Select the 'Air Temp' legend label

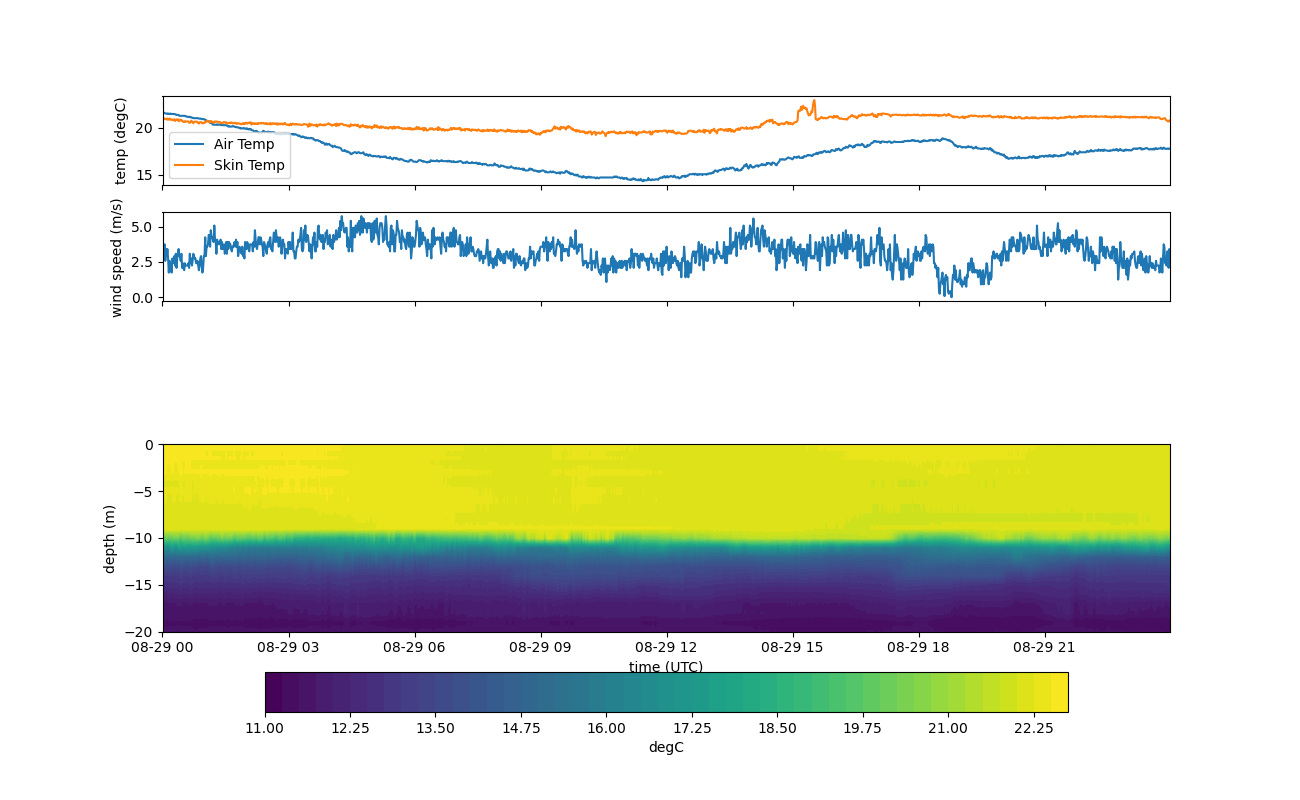click(x=243, y=145)
